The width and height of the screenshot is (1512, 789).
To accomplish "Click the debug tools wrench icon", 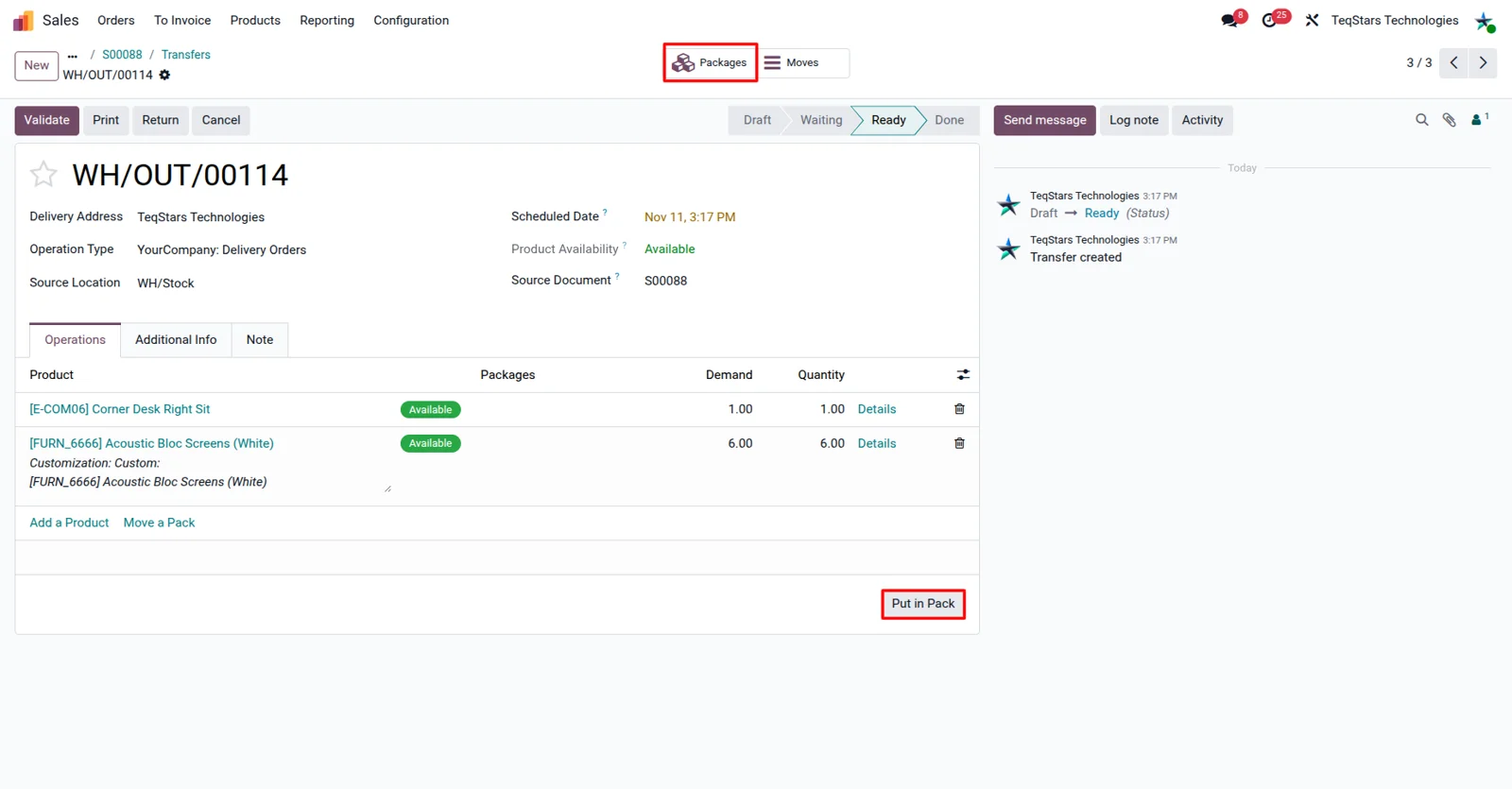I will [x=1312, y=20].
